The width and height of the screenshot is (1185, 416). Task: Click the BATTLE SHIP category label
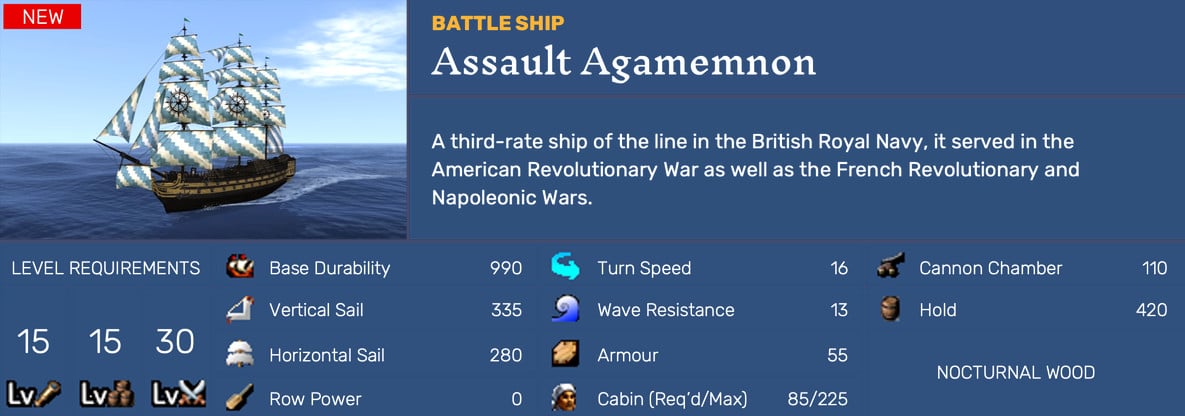498,22
